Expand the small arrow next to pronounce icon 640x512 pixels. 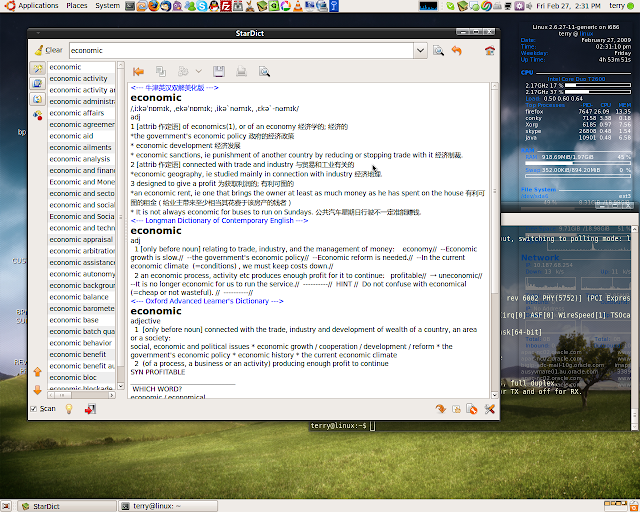[199, 71]
